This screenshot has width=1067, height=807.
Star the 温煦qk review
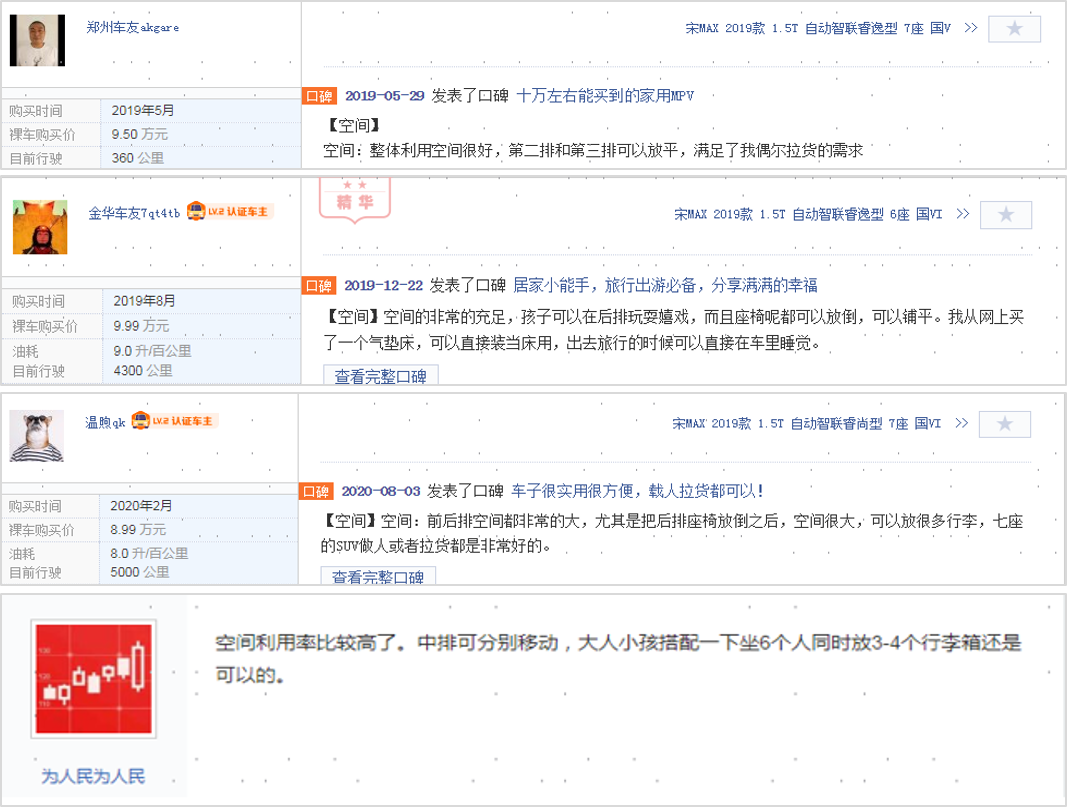pos(1005,424)
